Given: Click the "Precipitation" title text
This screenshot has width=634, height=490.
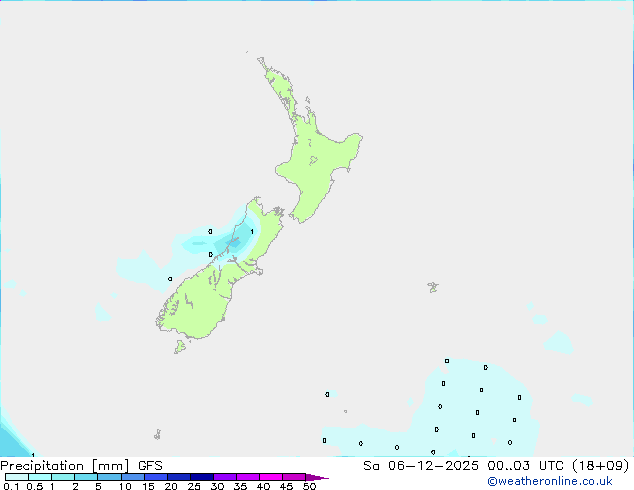Looking at the screenshot, I should tap(42, 466).
